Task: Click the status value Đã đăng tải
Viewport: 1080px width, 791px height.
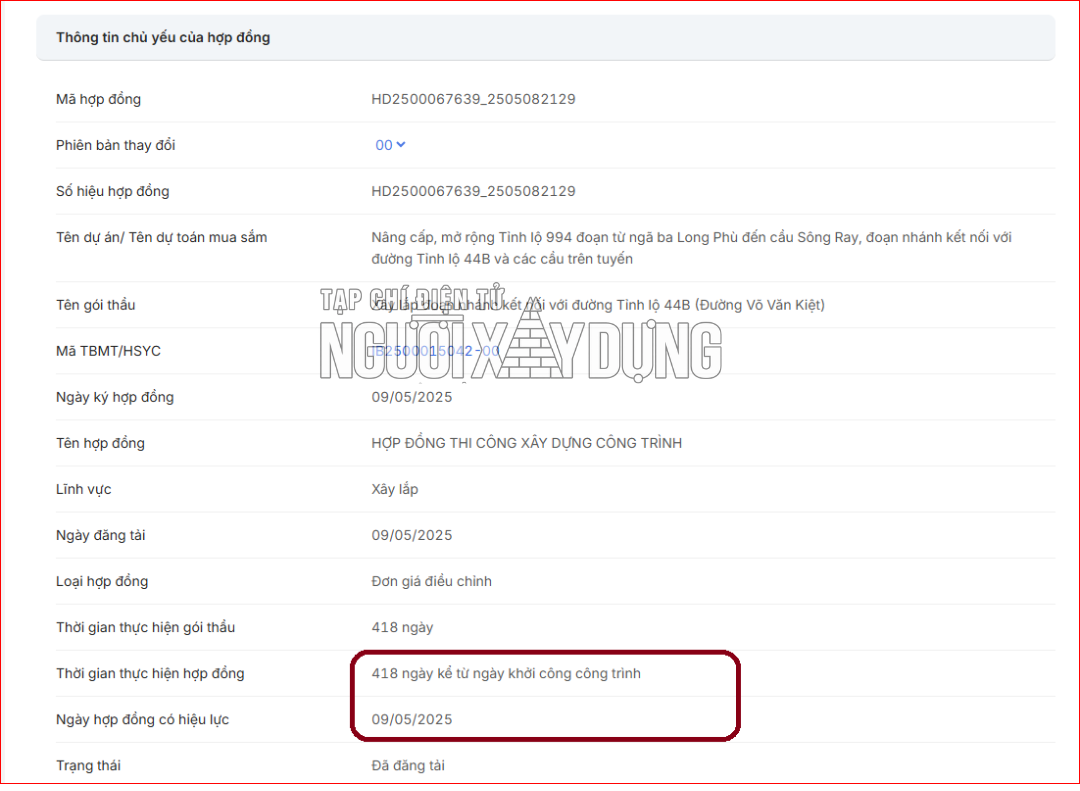Action: [x=408, y=766]
